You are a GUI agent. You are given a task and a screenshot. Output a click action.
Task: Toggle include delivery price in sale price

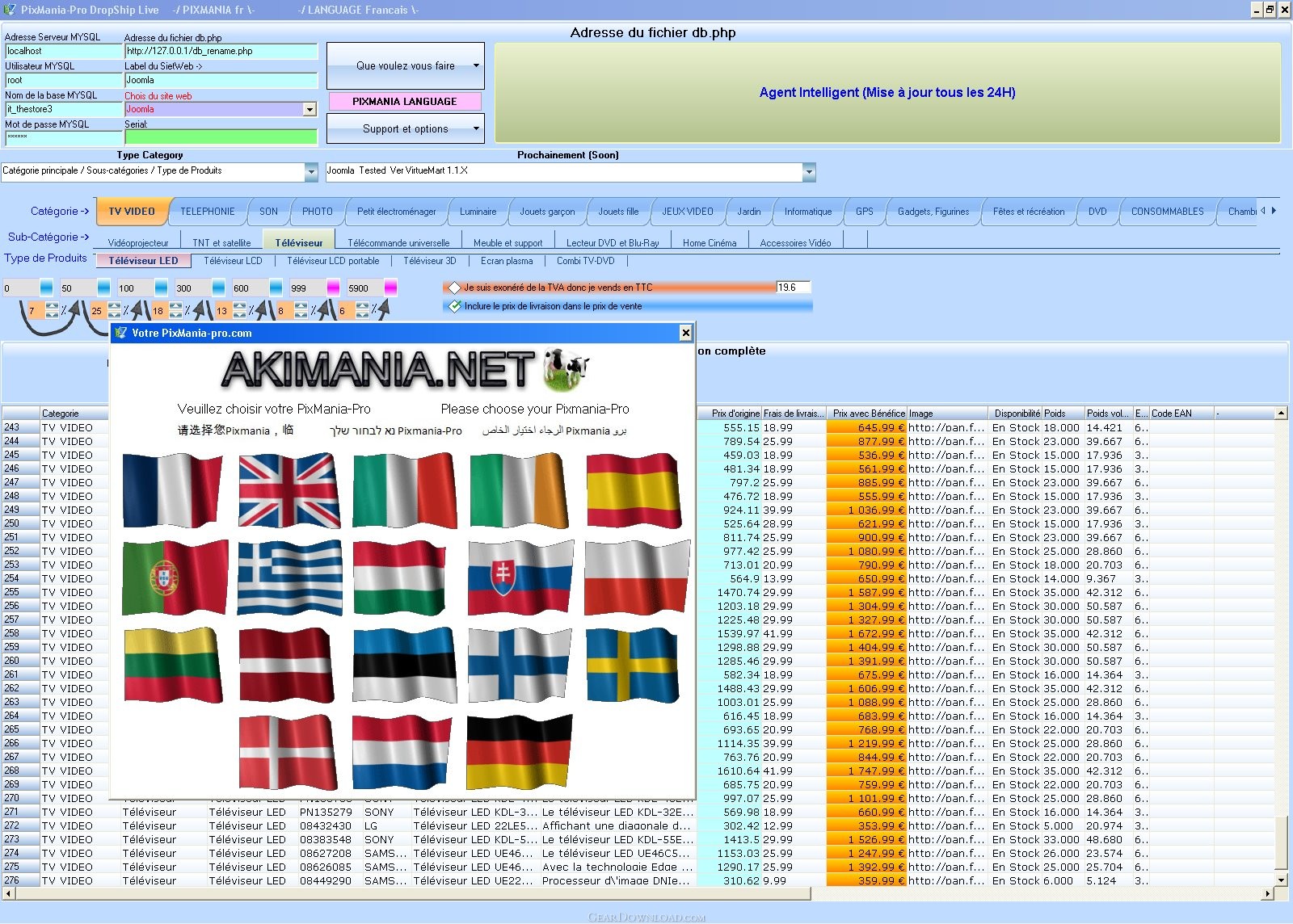coord(455,306)
